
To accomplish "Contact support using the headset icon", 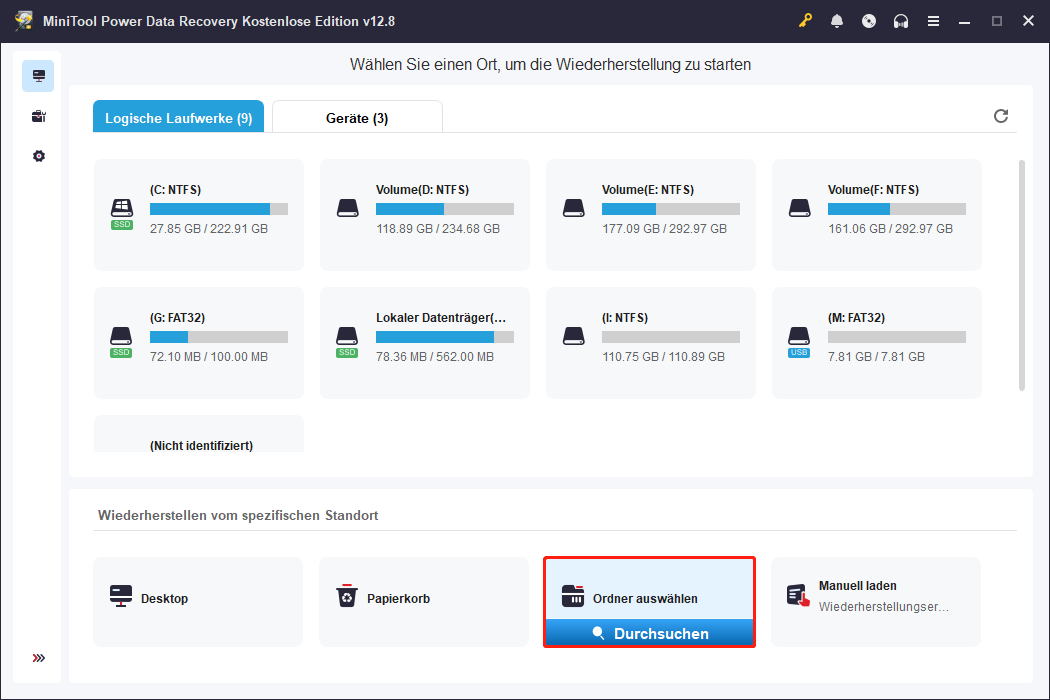I will 901,20.
